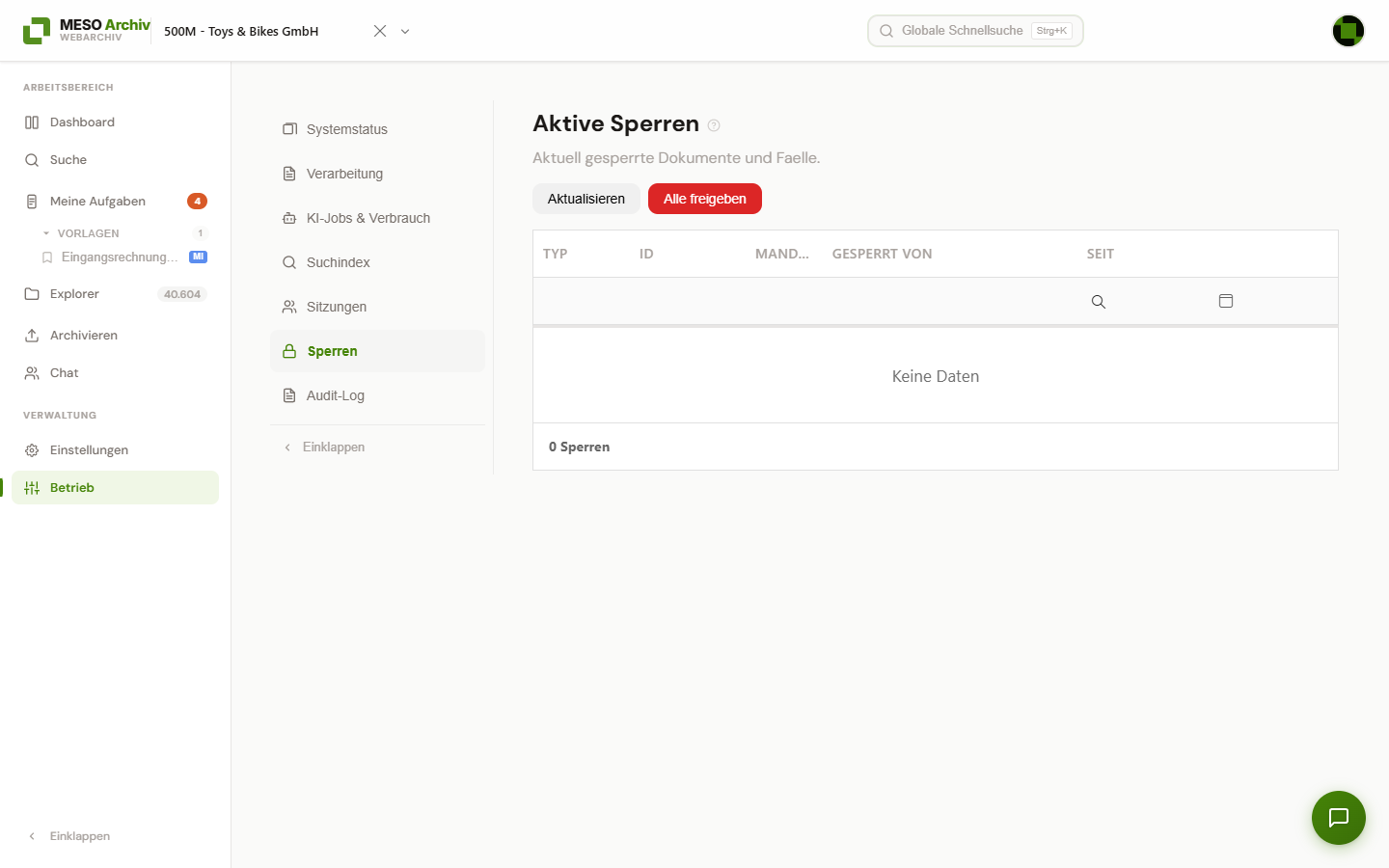Show the Sitzungen section
The image size is (1389, 868).
(377, 307)
